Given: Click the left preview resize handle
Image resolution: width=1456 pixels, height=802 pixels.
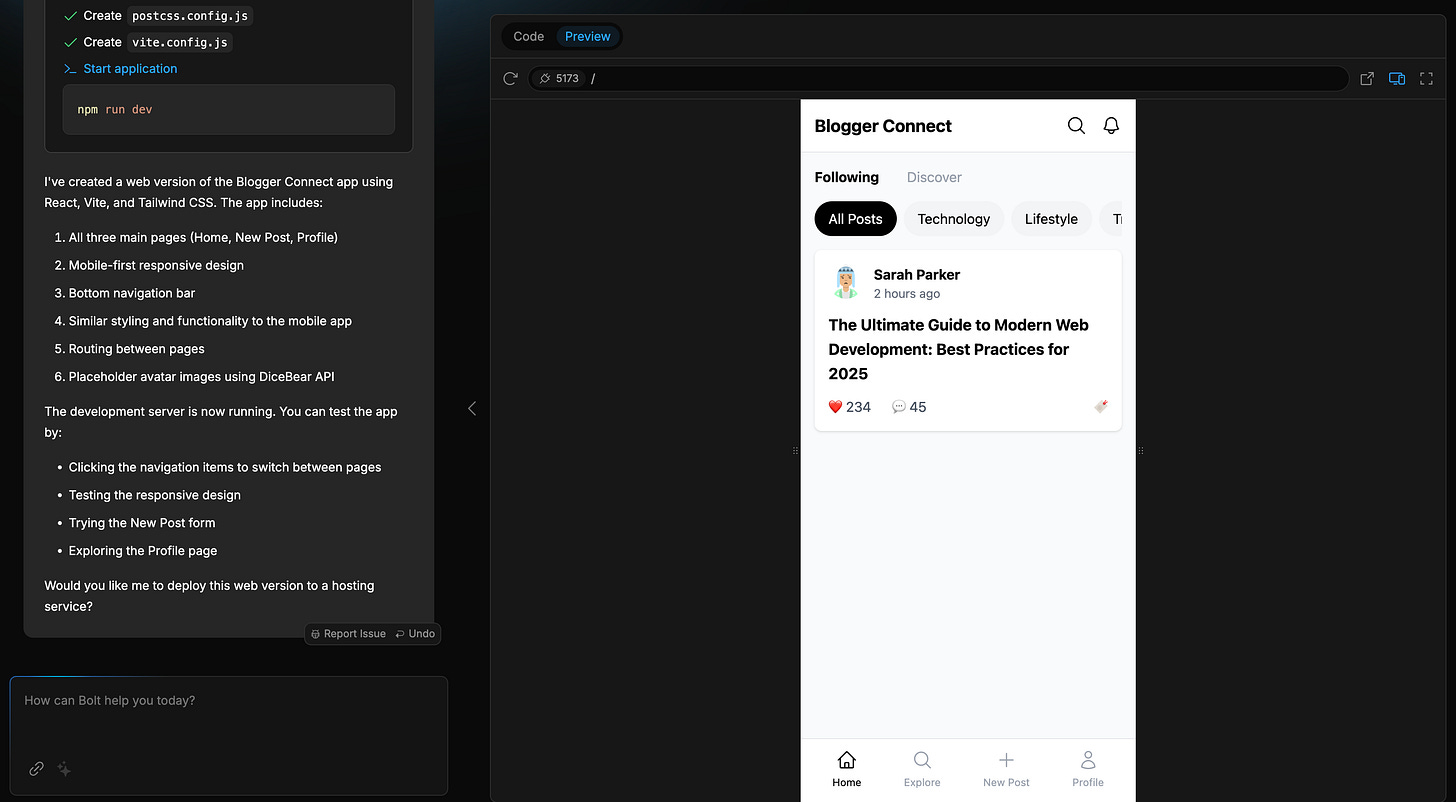Looking at the screenshot, I should pyautogui.click(x=795, y=451).
